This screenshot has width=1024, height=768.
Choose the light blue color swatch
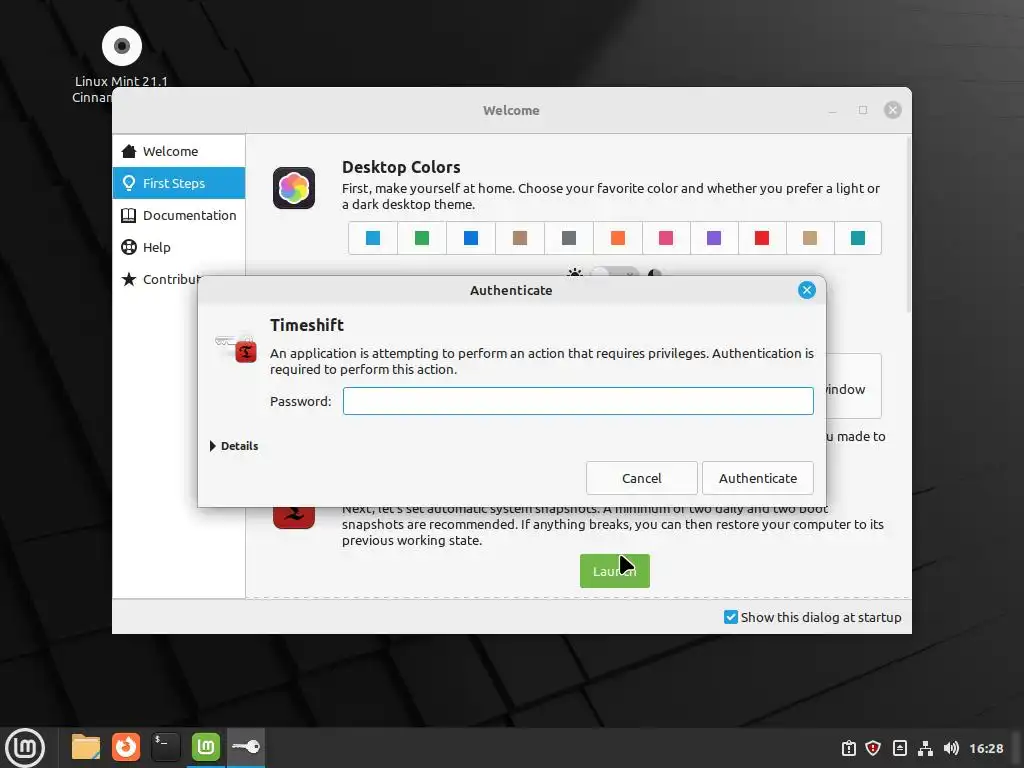pyautogui.click(x=373, y=238)
